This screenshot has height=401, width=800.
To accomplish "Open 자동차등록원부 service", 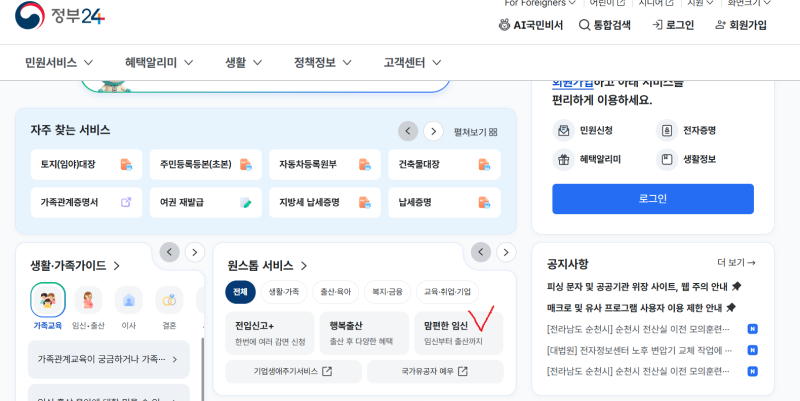I will click(x=325, y=165).
